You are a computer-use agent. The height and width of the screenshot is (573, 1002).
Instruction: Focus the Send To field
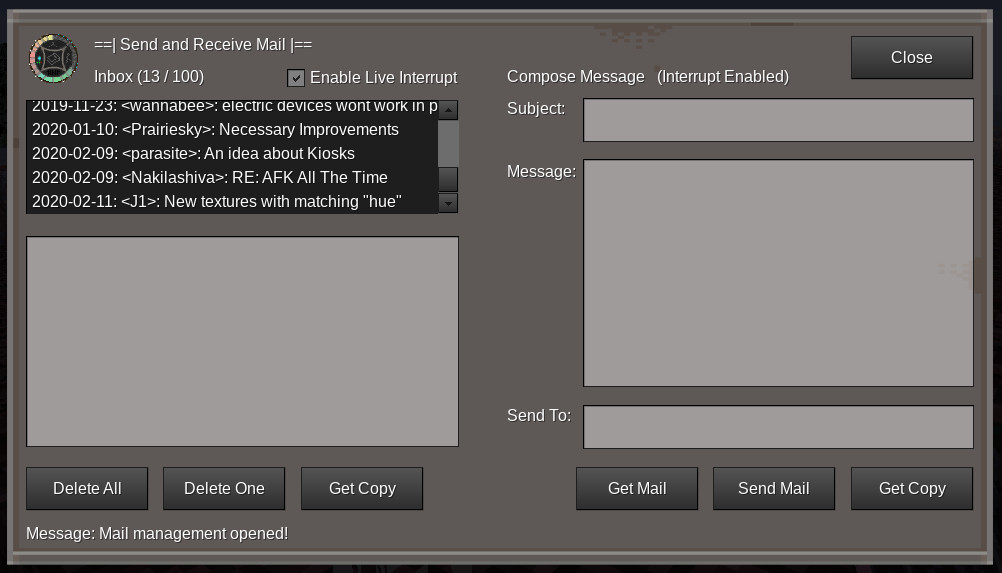(778, 427)
